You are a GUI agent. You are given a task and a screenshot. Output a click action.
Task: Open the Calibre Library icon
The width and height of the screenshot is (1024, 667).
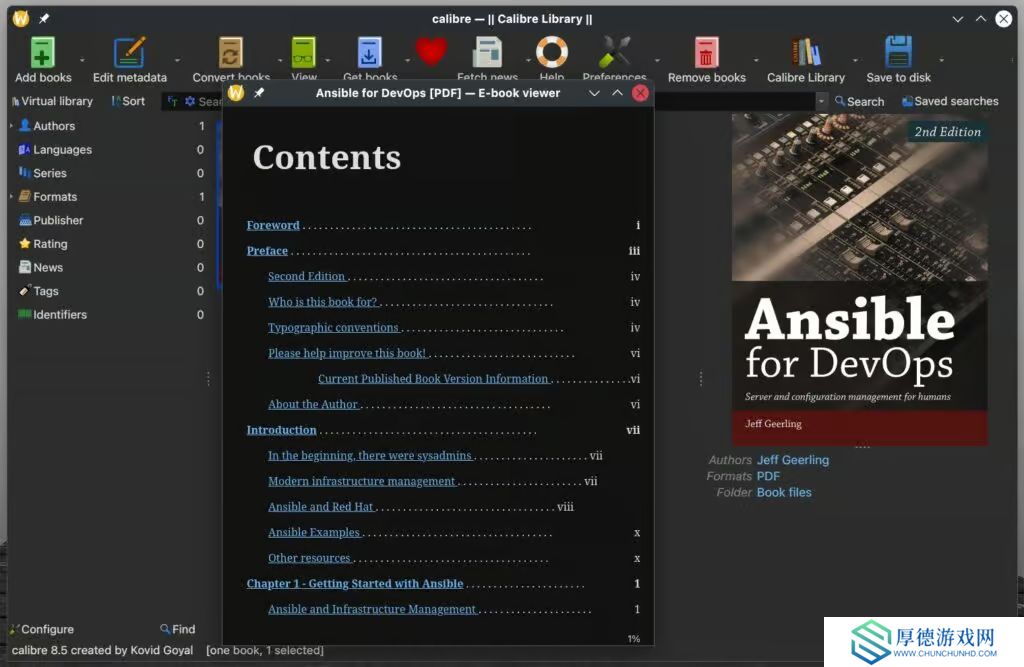pos(806,52)
